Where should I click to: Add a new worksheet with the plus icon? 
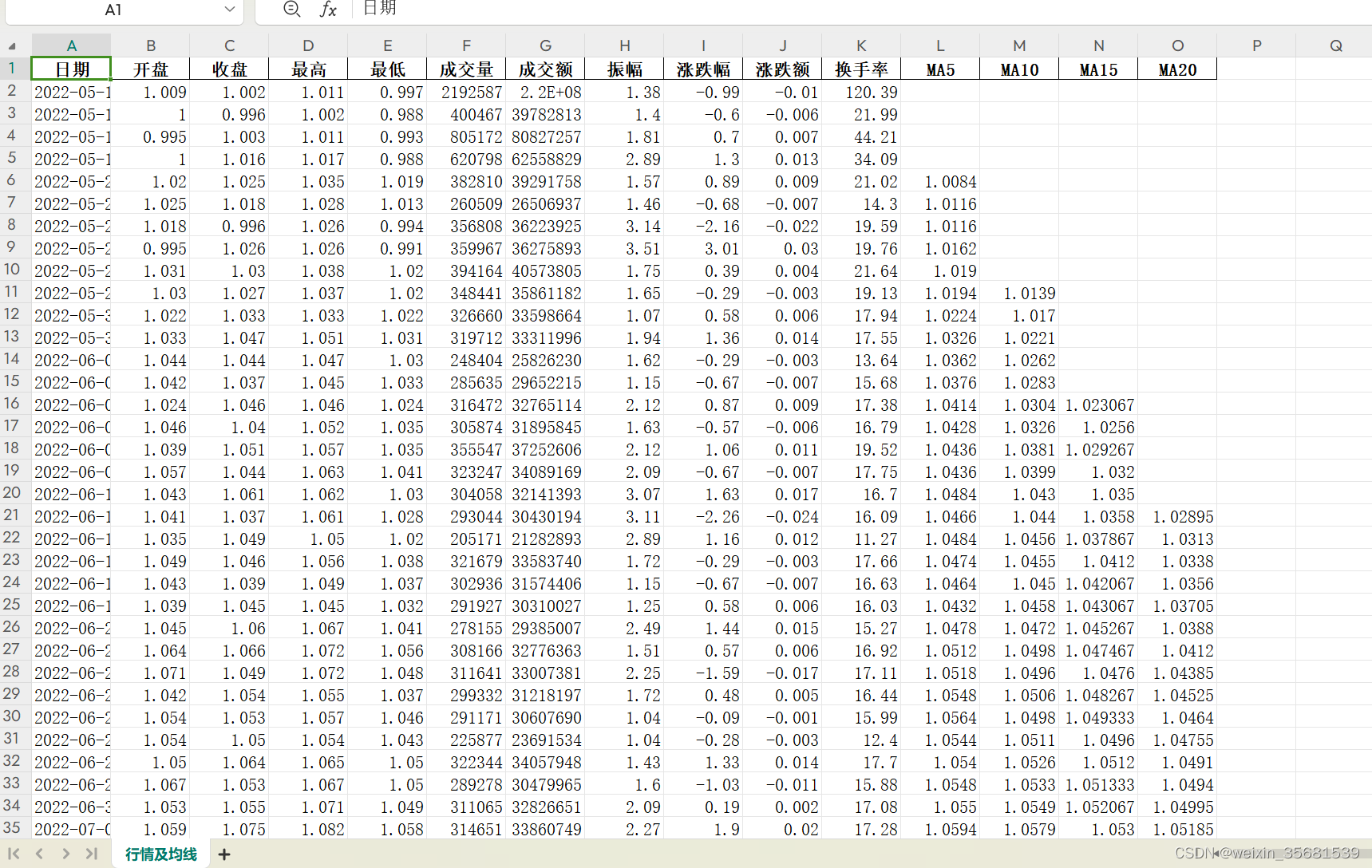coord(224,854)
